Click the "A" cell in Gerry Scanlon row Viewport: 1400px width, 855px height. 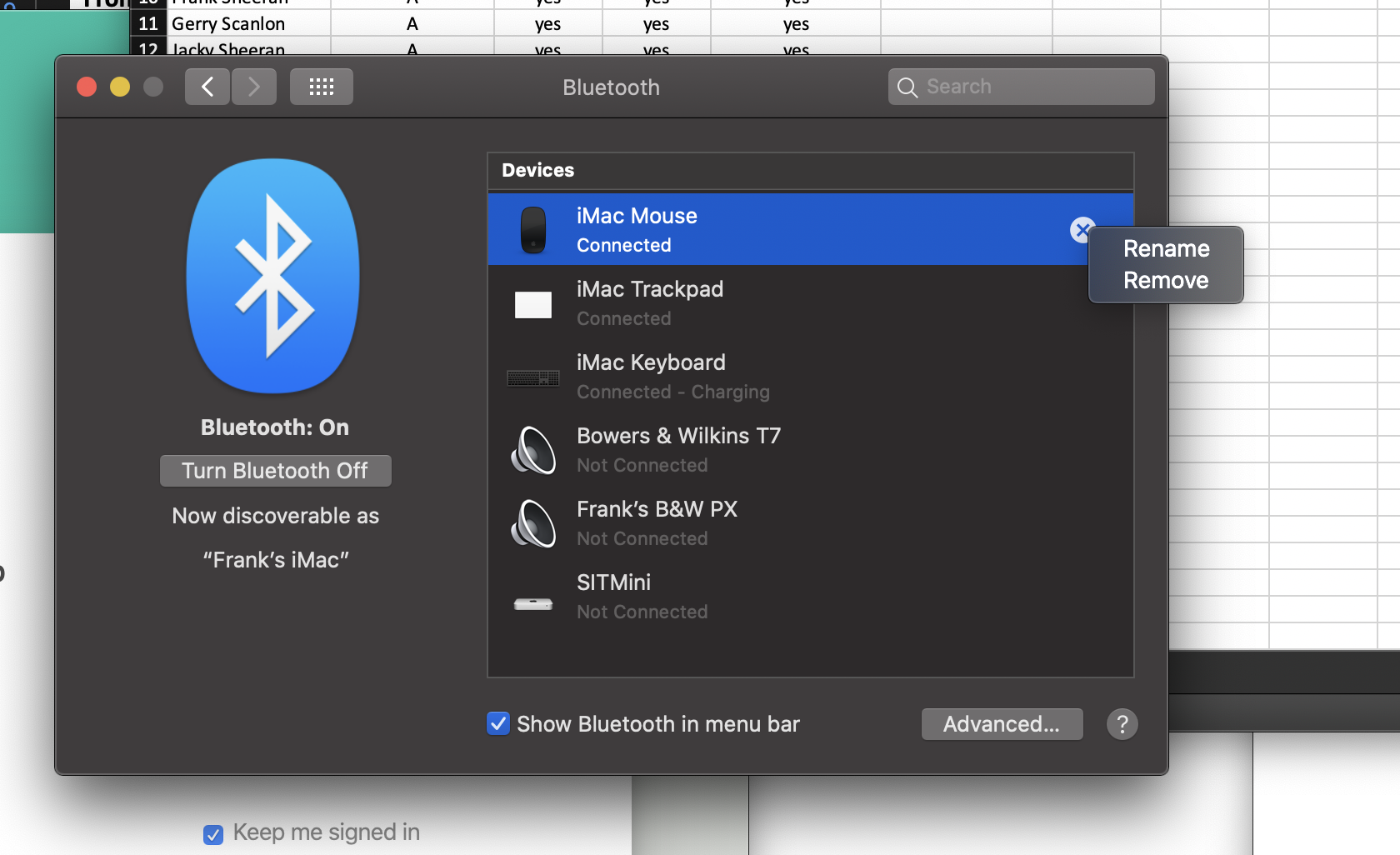tap(412, 23)
